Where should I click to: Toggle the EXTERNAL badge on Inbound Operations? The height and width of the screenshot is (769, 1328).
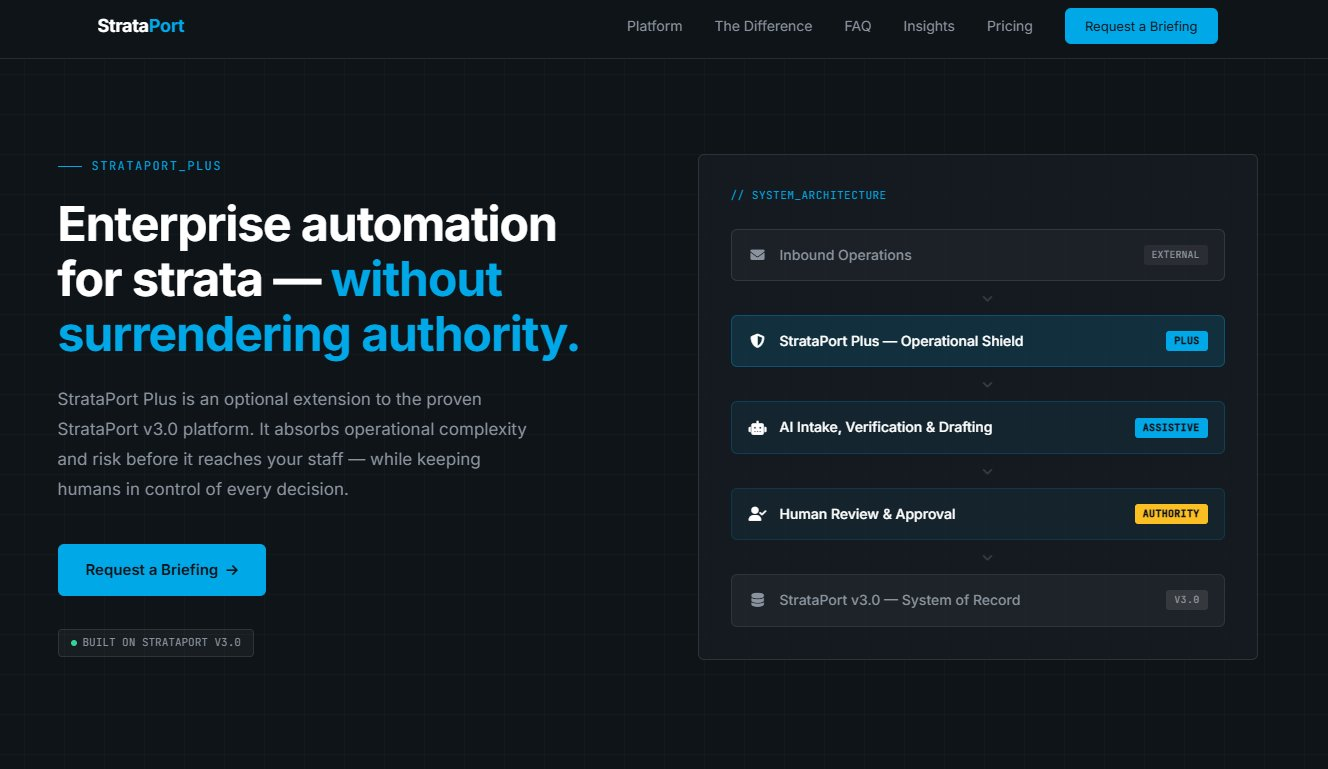[x=1175, y=255]
